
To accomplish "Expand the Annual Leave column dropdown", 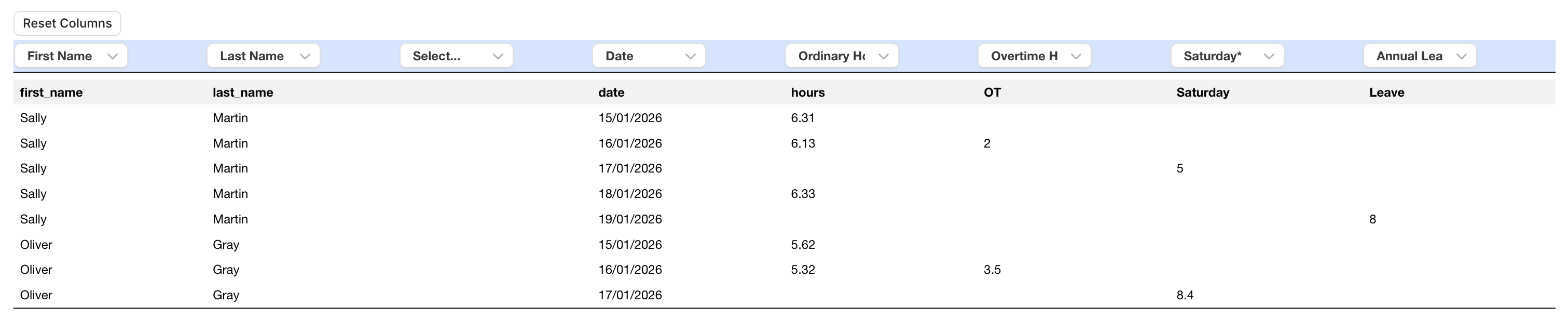I will pyautogui.click(x=1420, y=56).
